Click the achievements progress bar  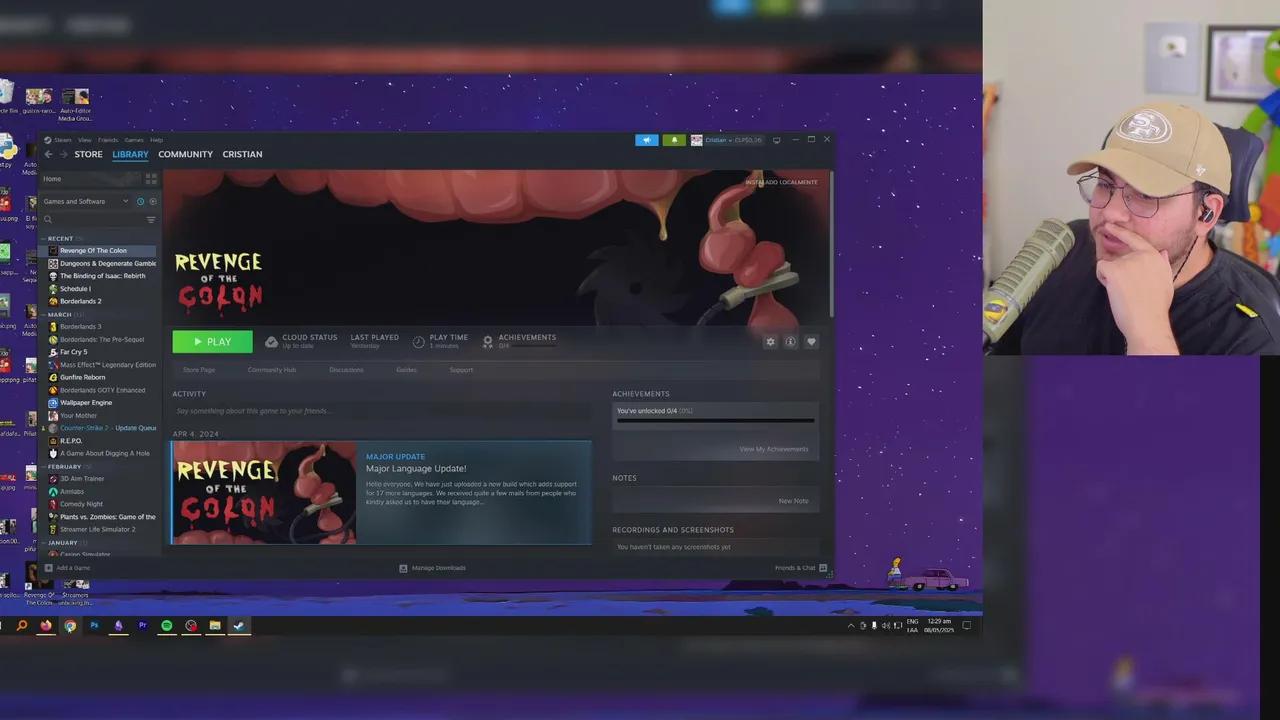point(716,421)
